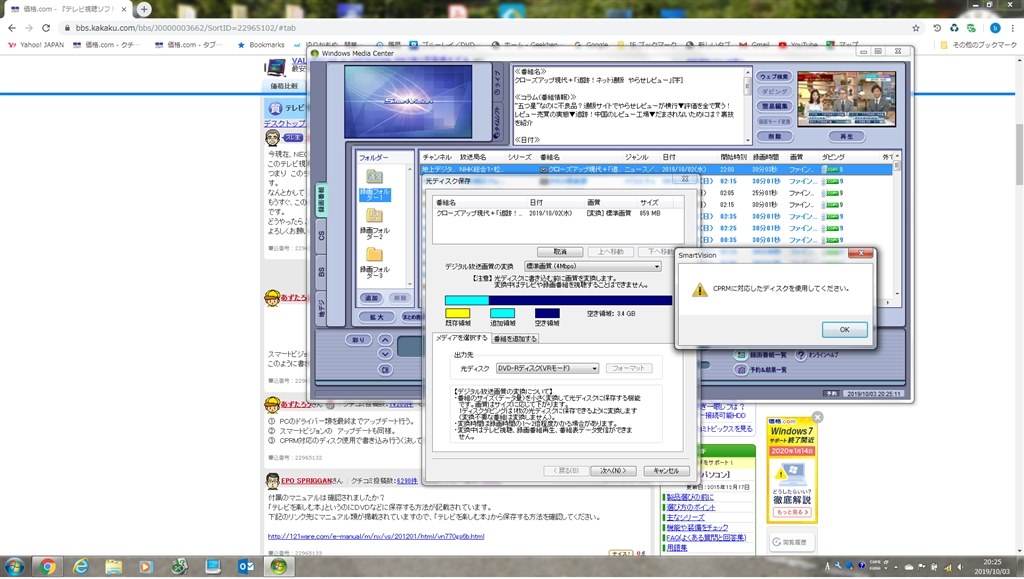Click the volume speaker icon in the system tray
Image resolution: width=1024 pixels, height=579 pixels.
[961, 567]
